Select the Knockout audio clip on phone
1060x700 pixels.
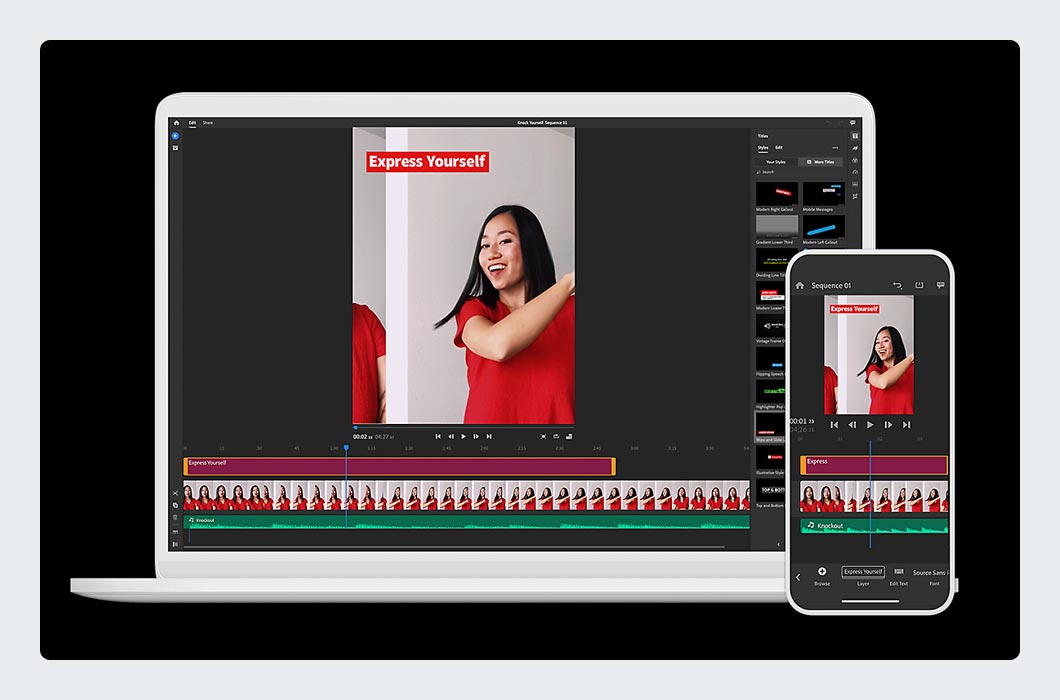click(x=874, y=526)
